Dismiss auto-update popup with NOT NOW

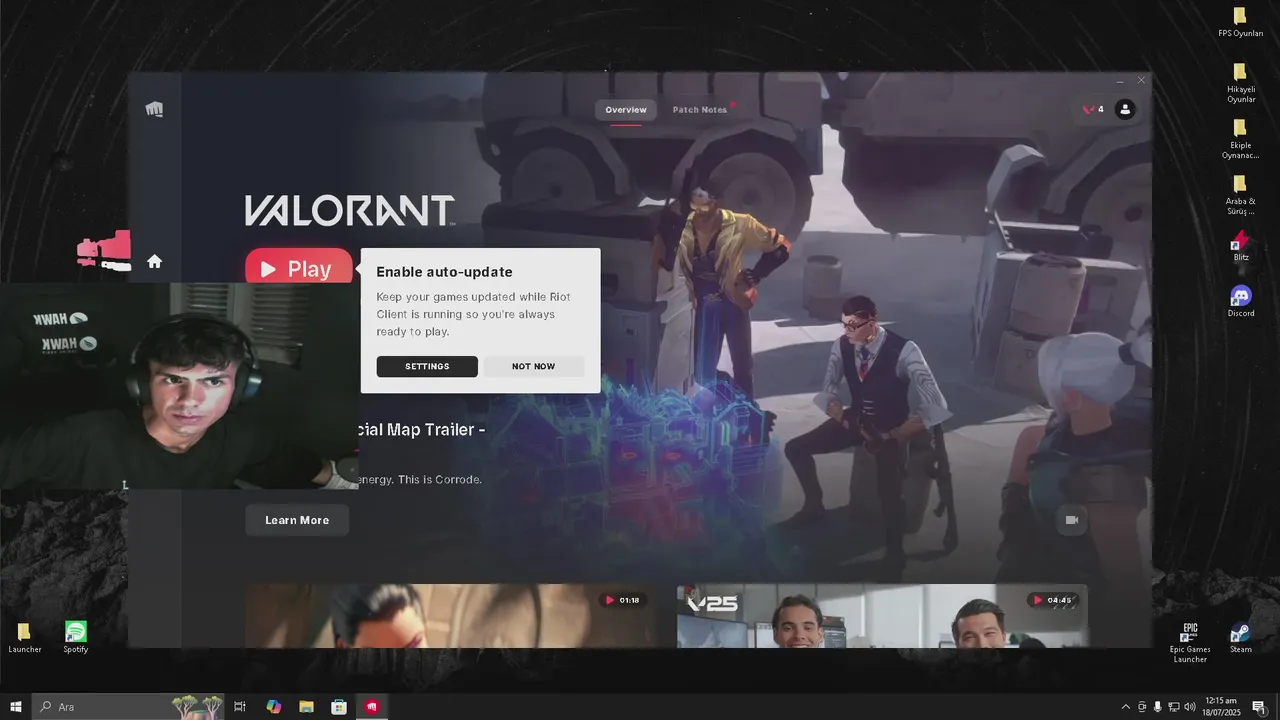coord(533,367)
